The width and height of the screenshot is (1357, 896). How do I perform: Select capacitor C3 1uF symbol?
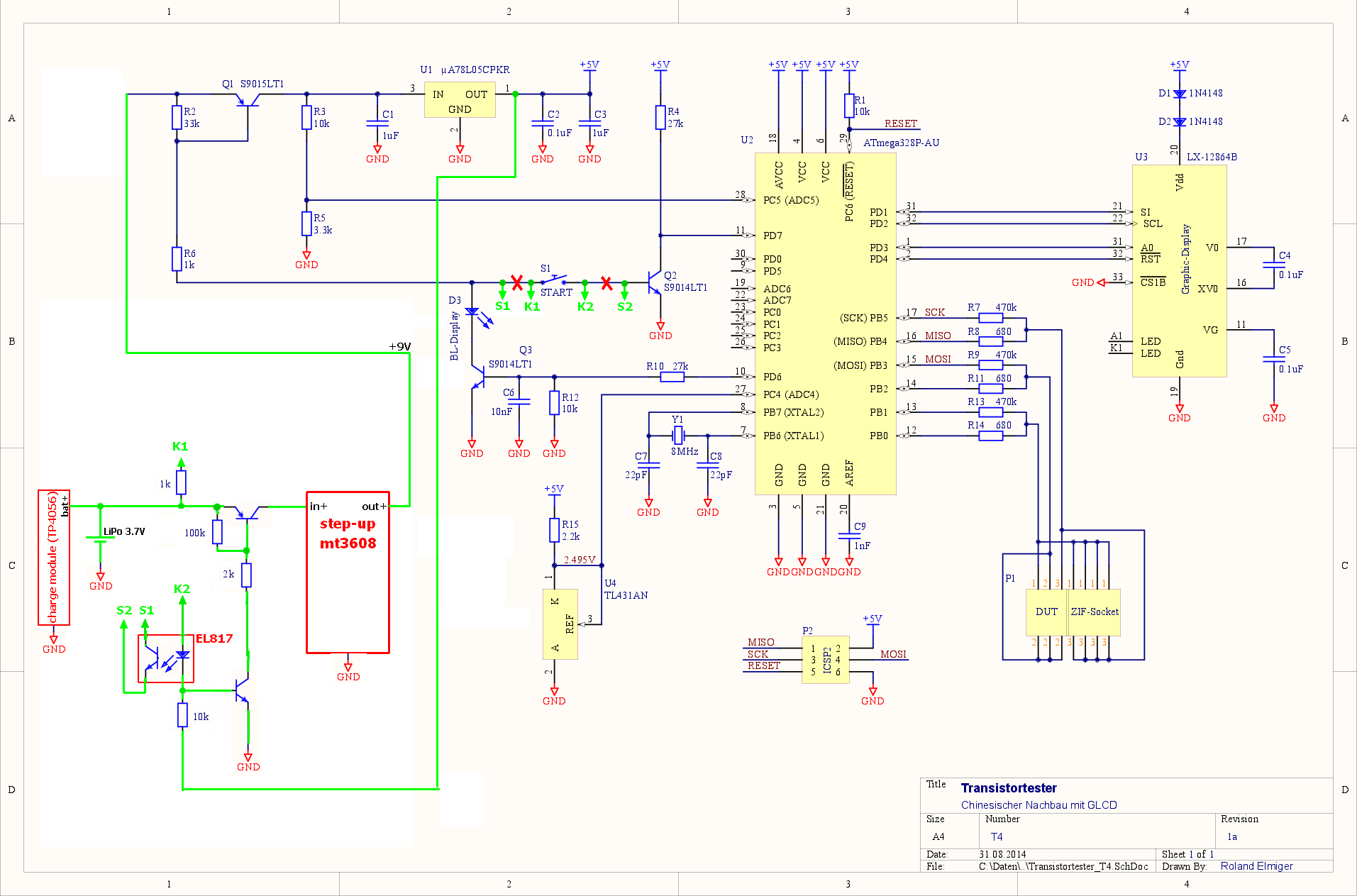pyautogui.click(x=589, y=123)
